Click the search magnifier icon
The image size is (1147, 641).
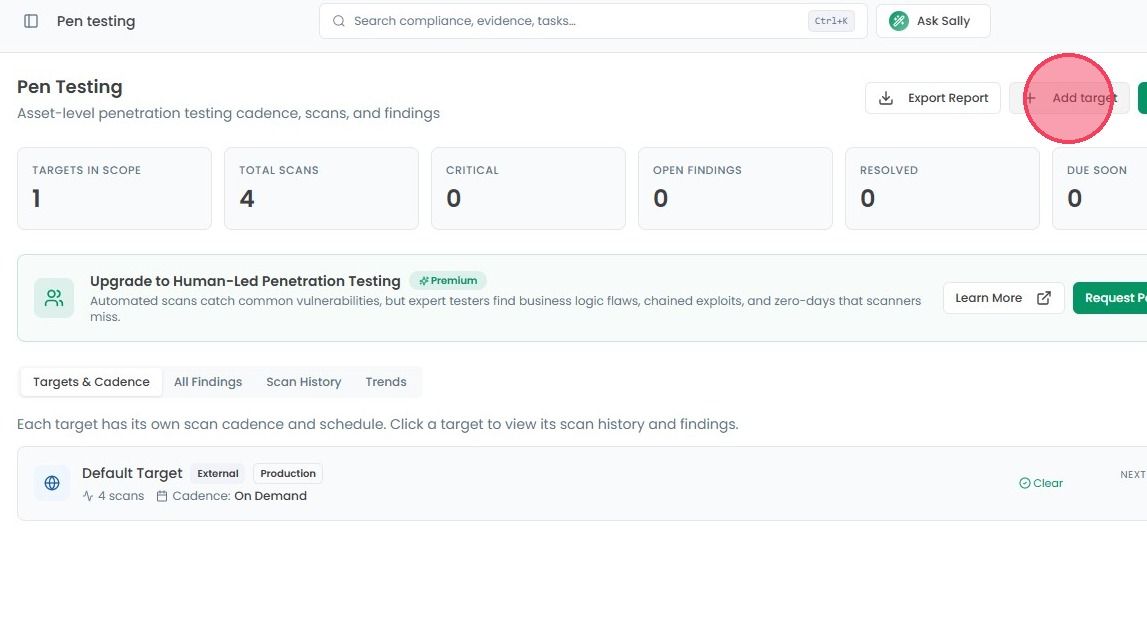coord(339,21)
